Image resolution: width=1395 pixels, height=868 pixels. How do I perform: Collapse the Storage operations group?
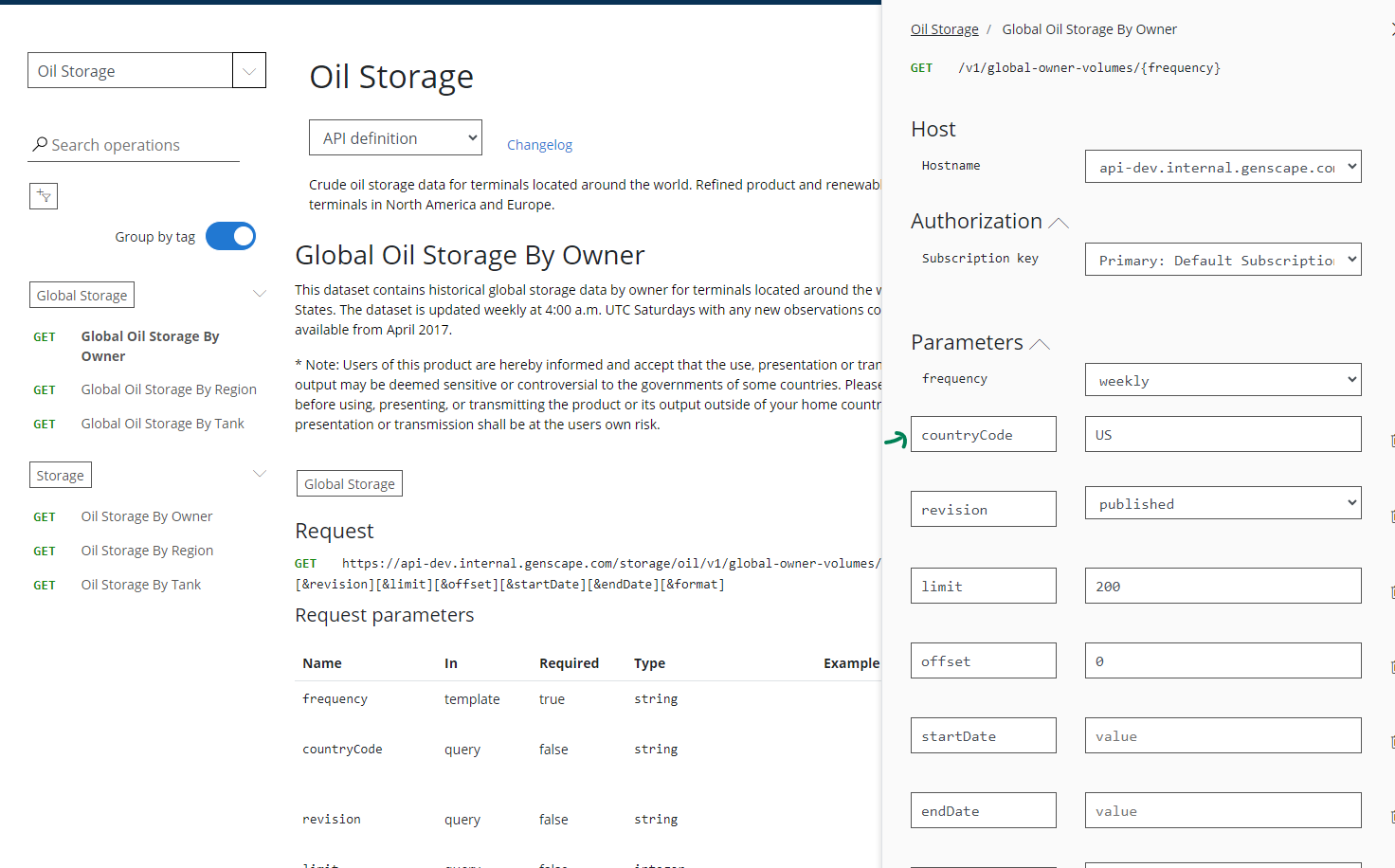click(x=259, y=474)
